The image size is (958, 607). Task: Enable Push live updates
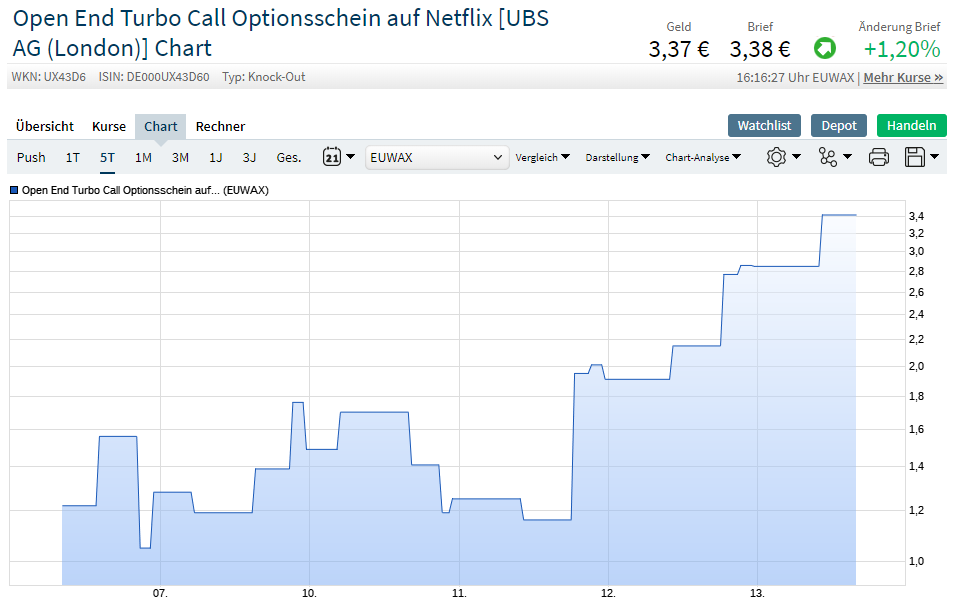pyautogui.click(x=31, y=157)
